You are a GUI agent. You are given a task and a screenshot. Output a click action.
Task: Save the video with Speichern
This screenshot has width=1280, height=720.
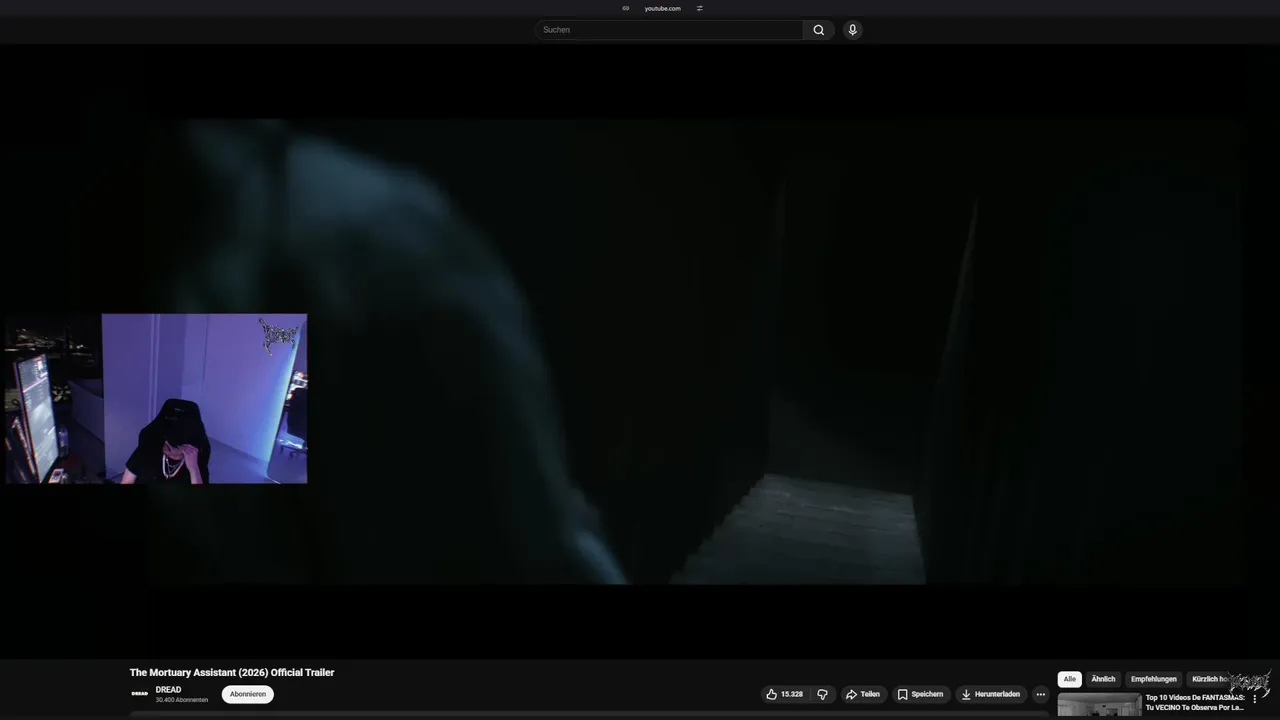920,694
